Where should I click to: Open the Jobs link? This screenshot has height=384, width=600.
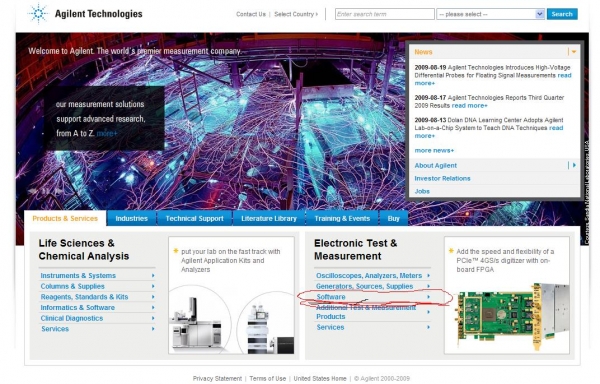[422, 191]
